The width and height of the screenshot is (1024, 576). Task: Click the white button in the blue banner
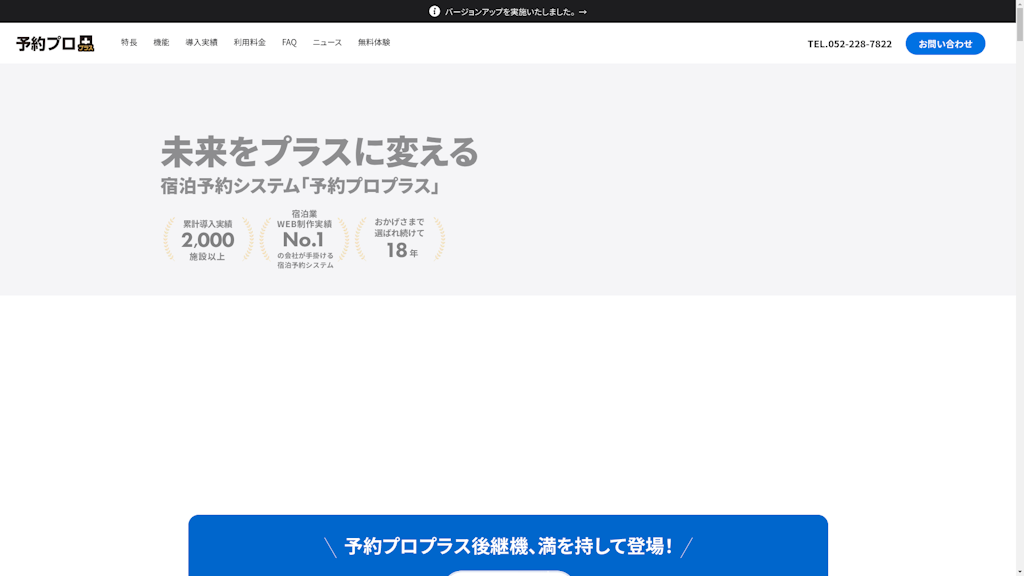[x=508, y=573]
